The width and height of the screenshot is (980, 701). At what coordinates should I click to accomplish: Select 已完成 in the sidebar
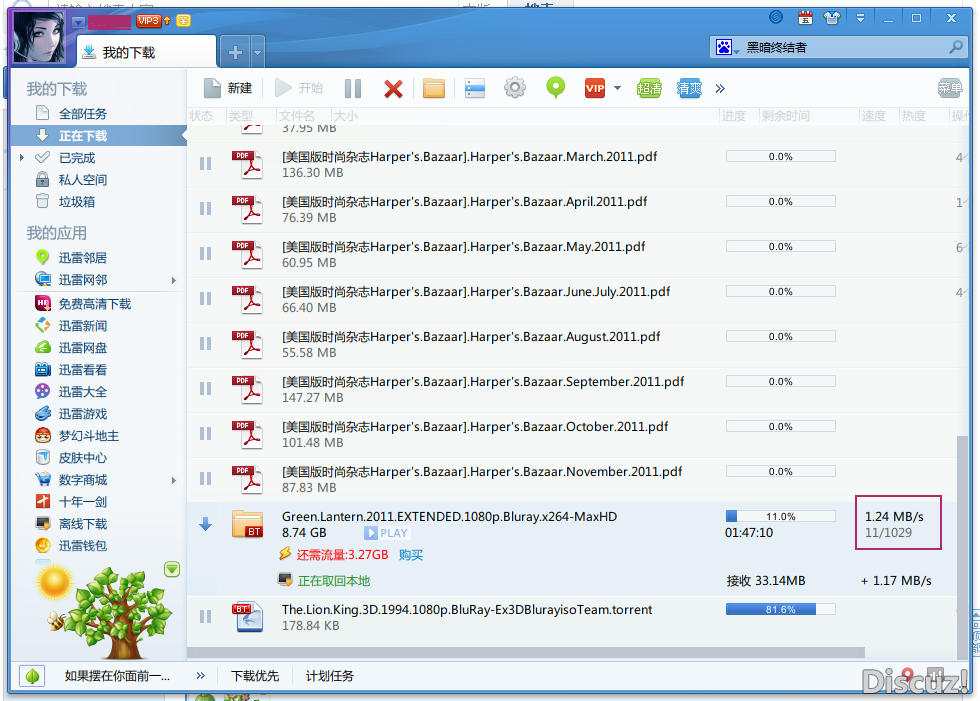click(x=78, y=157)
